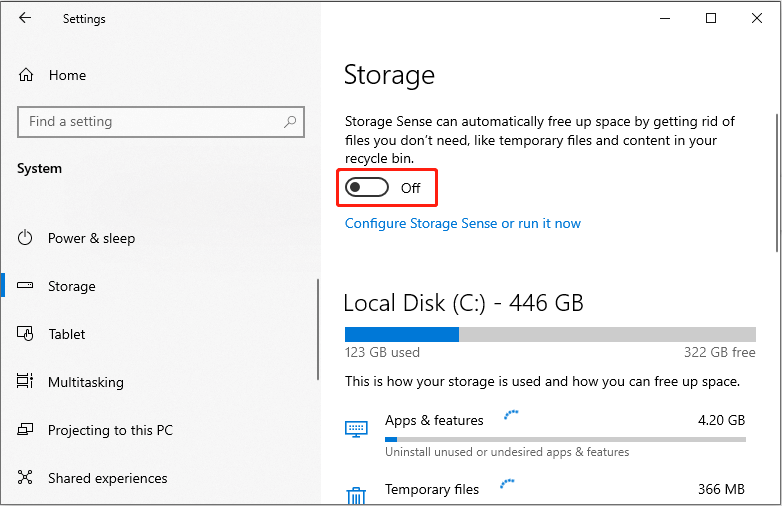Open the Temporary files storage category
782x506 pixels.
(432, 490)
